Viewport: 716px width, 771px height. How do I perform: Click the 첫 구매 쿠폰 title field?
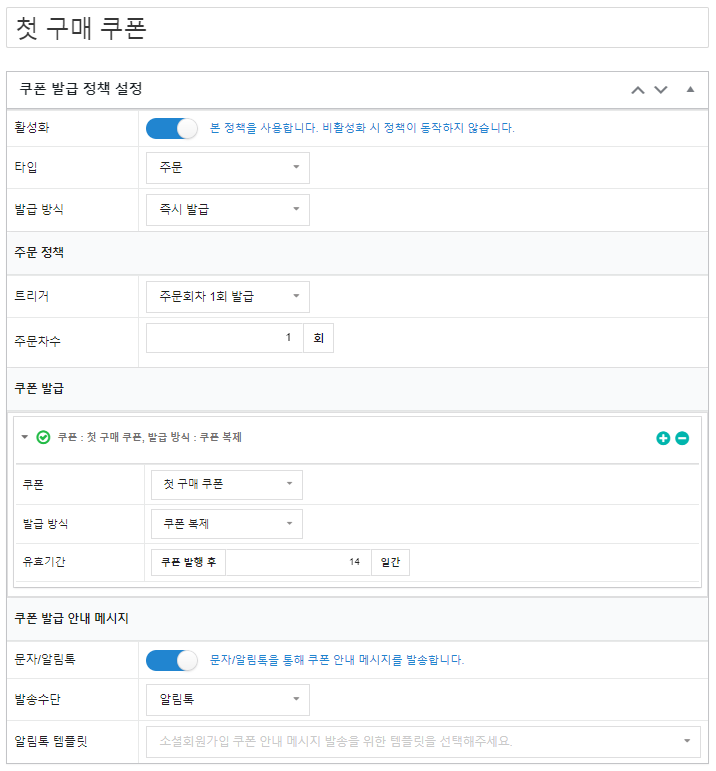(358, 28)
